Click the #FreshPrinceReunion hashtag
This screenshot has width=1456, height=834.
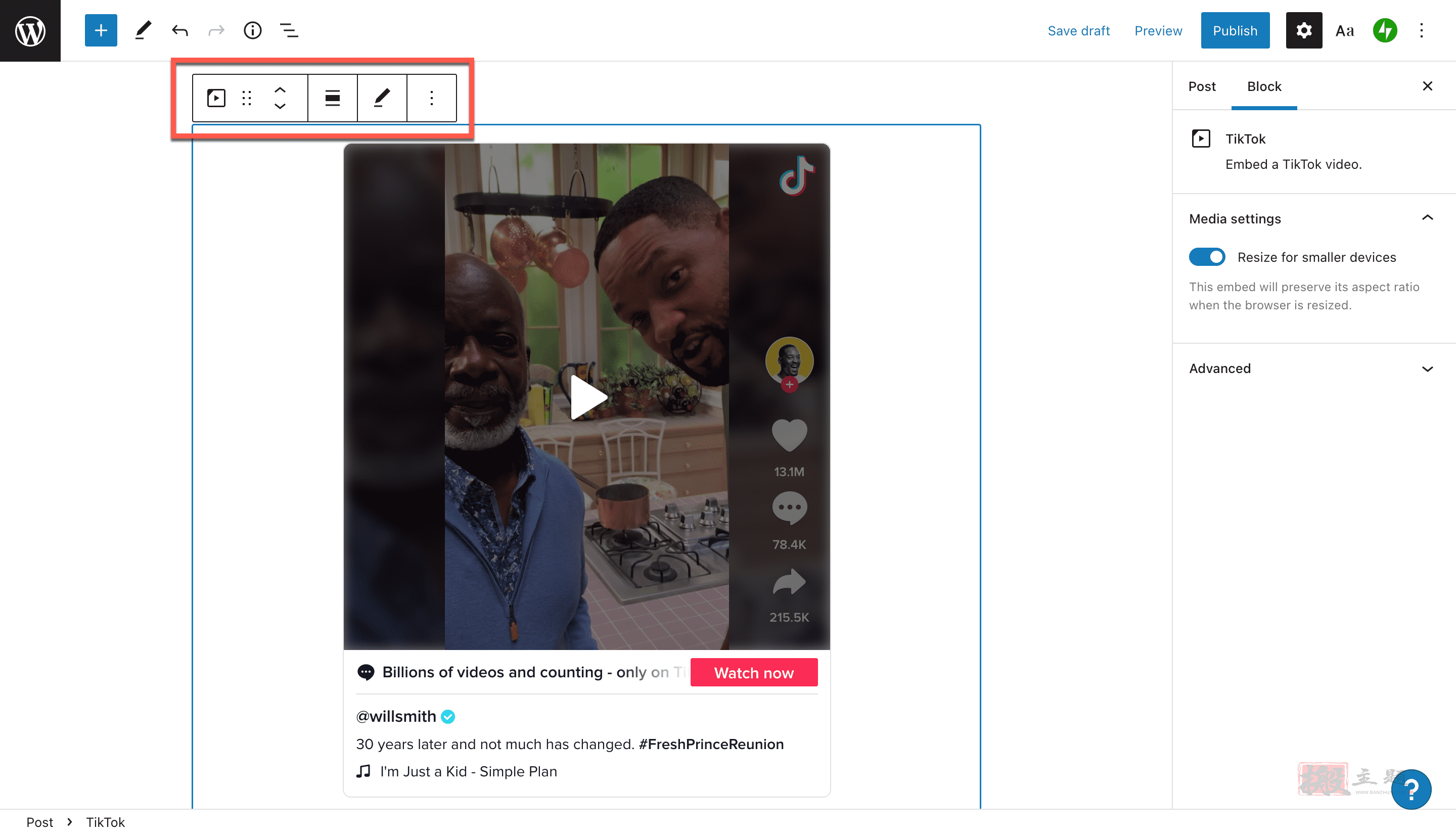[711, 744]
